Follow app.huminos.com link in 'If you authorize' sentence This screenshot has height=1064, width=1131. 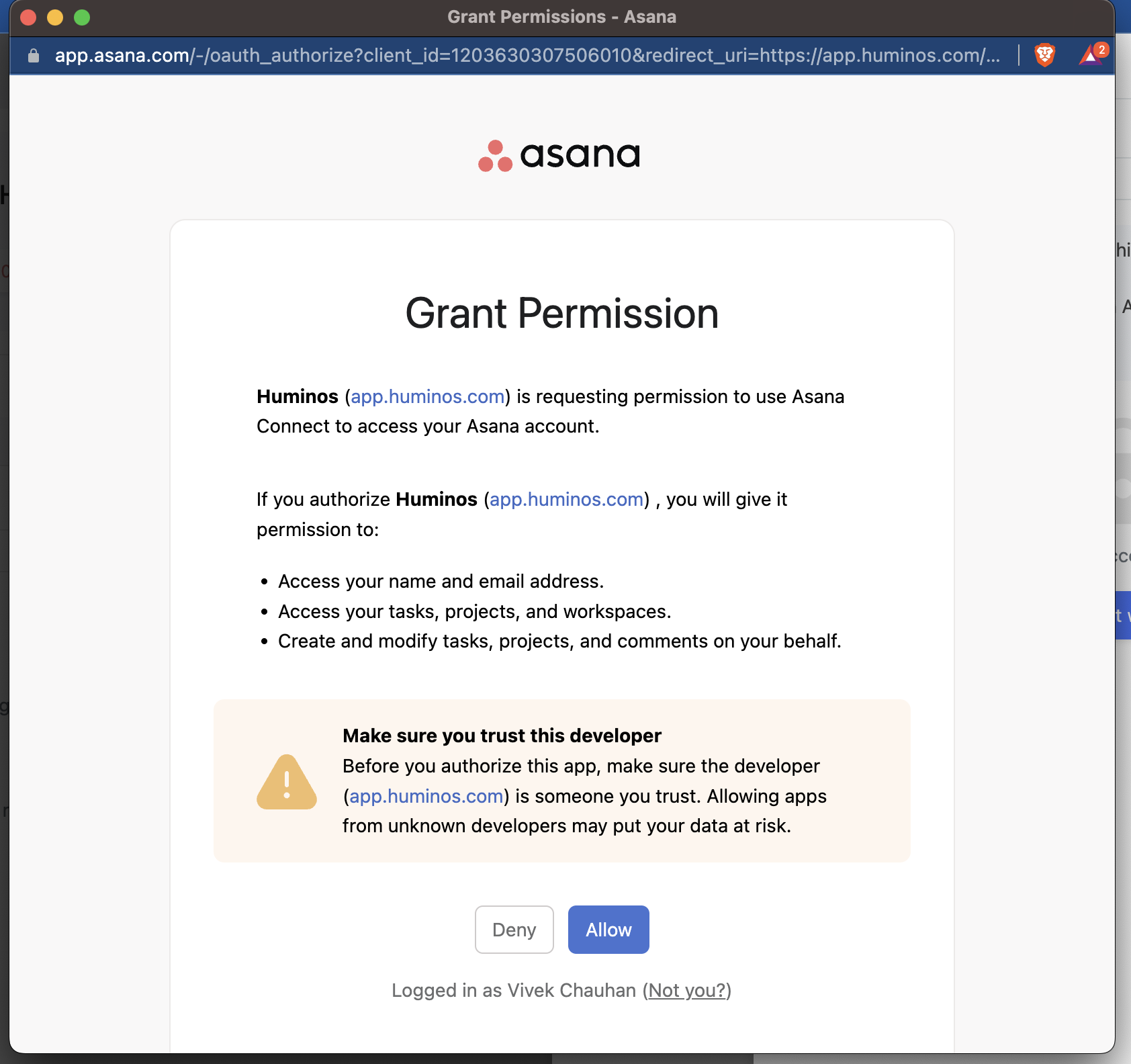[x=567, y=500]
